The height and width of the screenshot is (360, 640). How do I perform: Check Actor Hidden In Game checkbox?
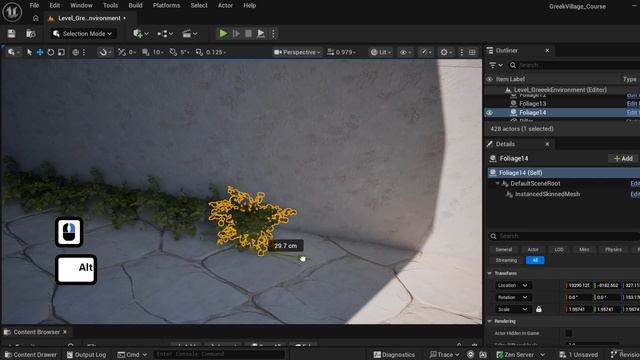click(x=569, y=333)
